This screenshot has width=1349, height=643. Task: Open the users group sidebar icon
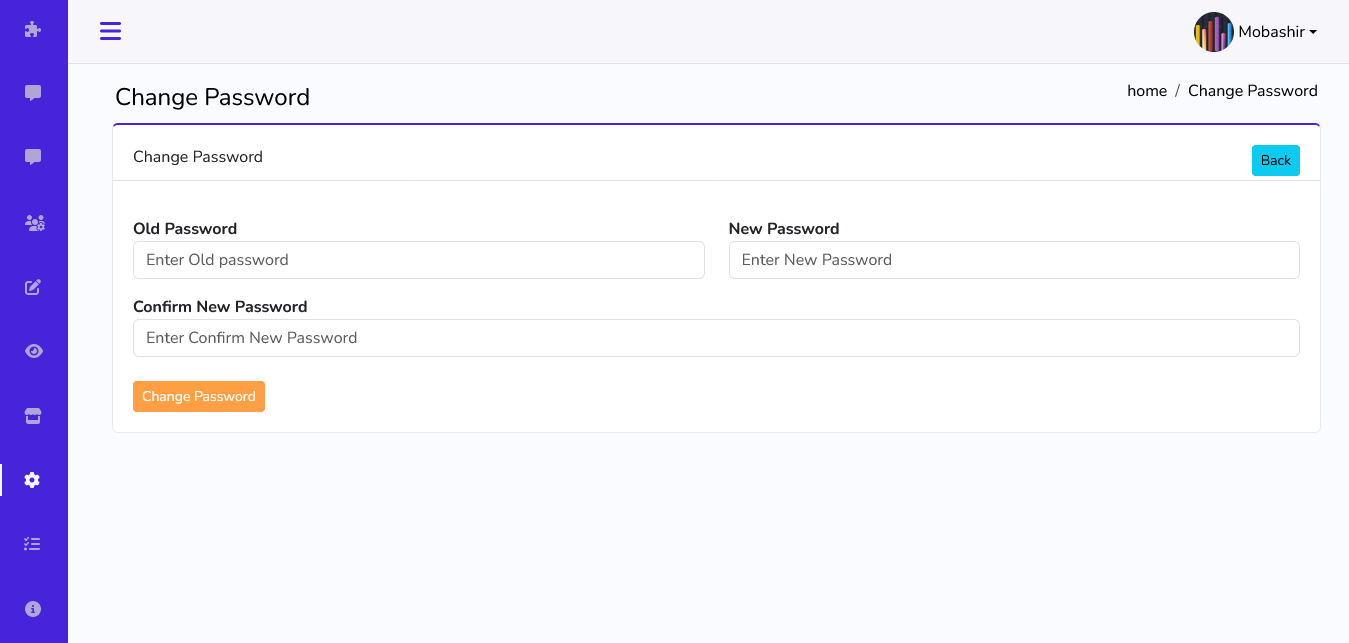34,222
